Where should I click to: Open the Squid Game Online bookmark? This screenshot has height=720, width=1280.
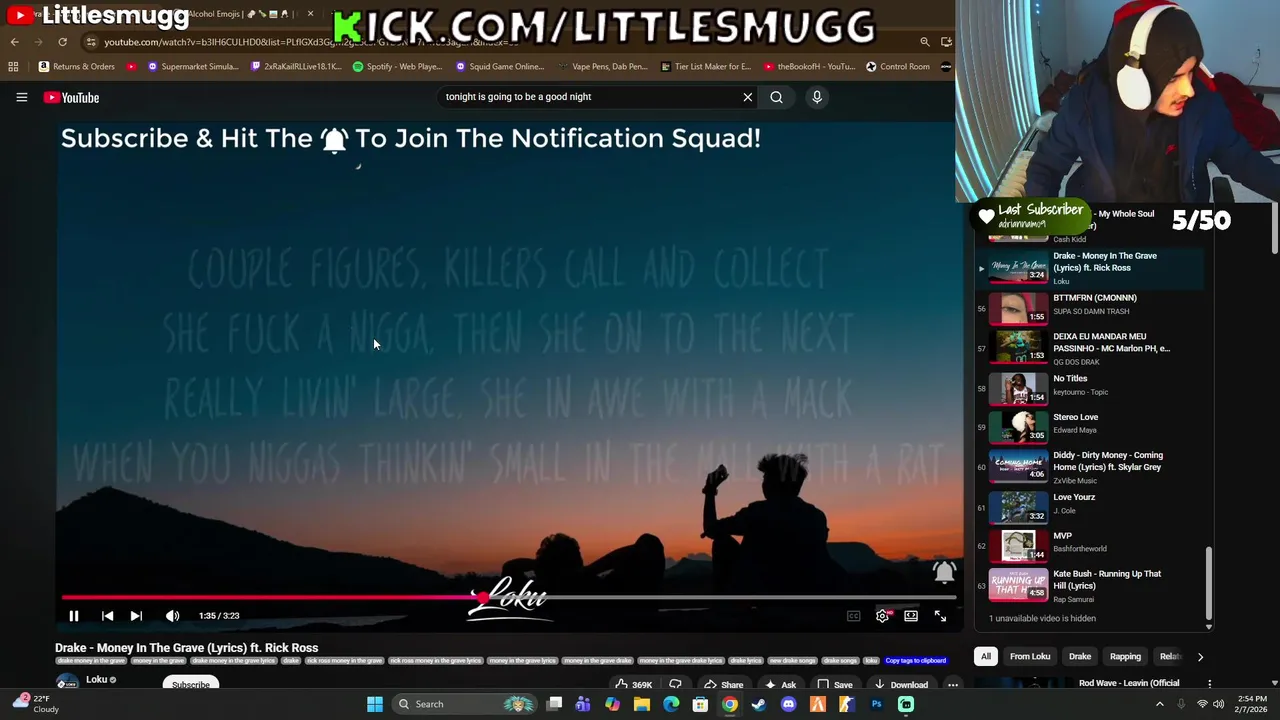499,67
